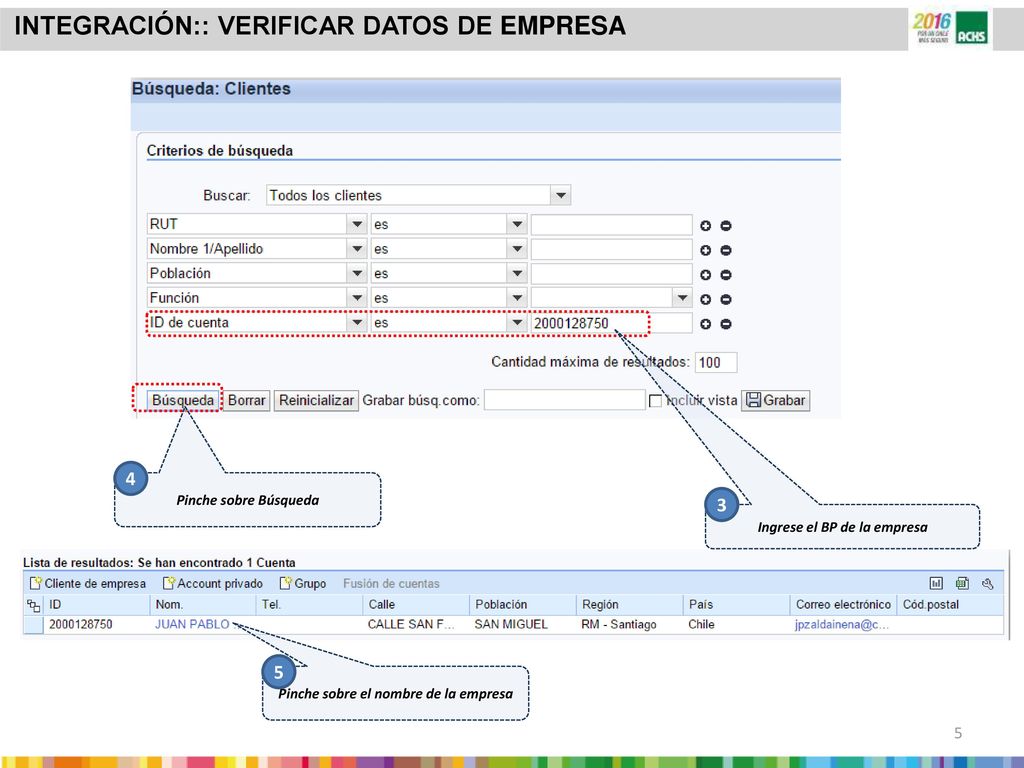The width and height of the screenshot is (1024, 768).
Task: Create new Cliente de empresa
Action: click(88, 583)
